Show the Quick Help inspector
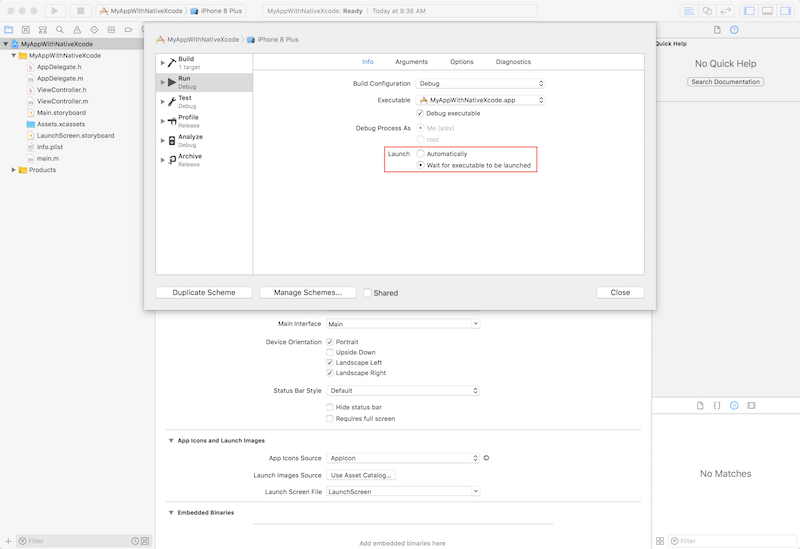Viewport: 800px width, 549px height. point(734,30)
